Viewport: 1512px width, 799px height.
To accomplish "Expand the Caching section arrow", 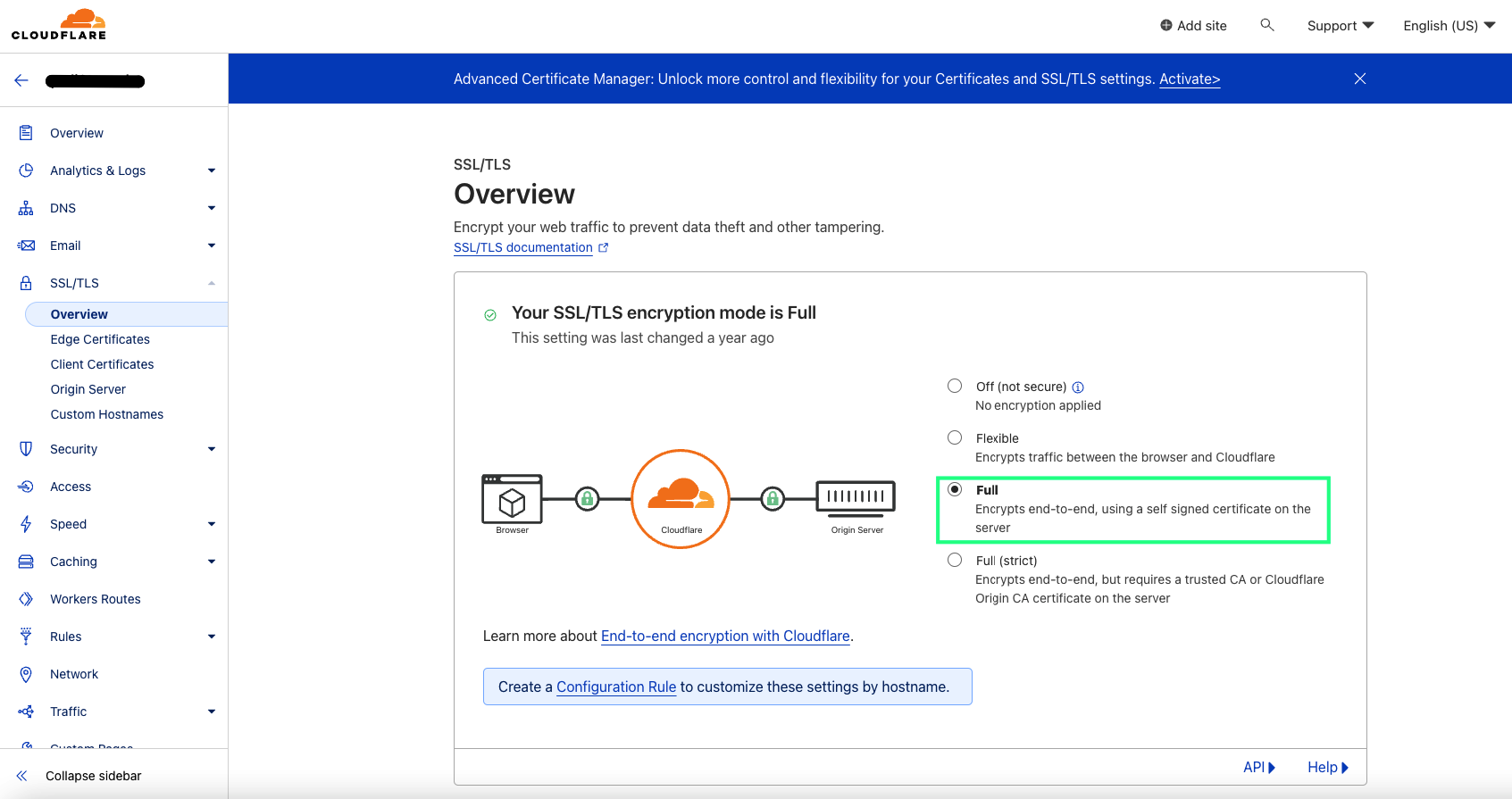I will click(x=212, y=562).
